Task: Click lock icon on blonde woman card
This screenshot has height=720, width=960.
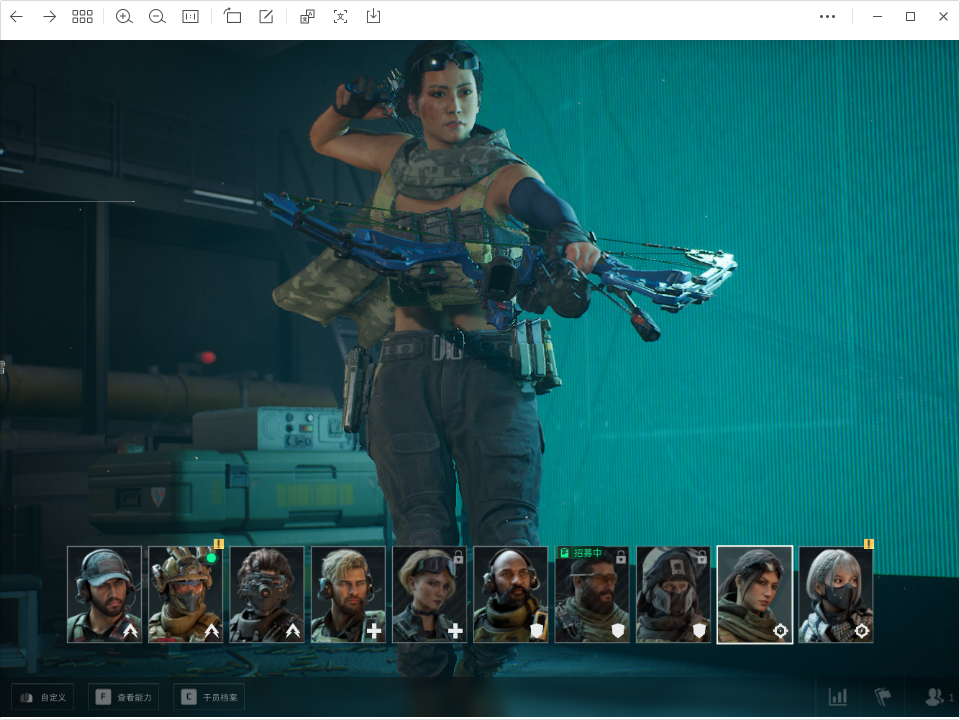Action: [x=458, y=557]
